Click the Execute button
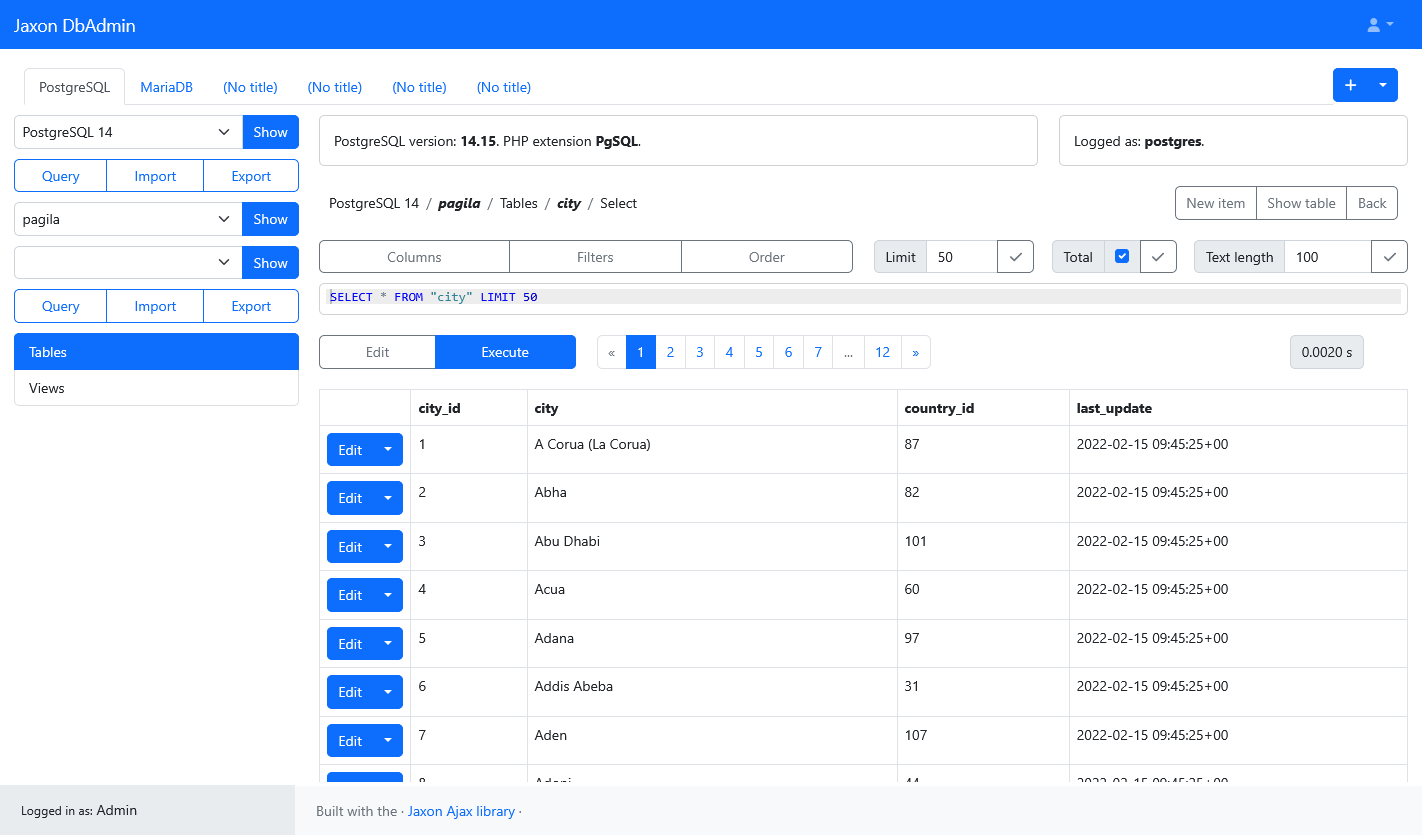The image size is (1422, 835). [505, 352]
